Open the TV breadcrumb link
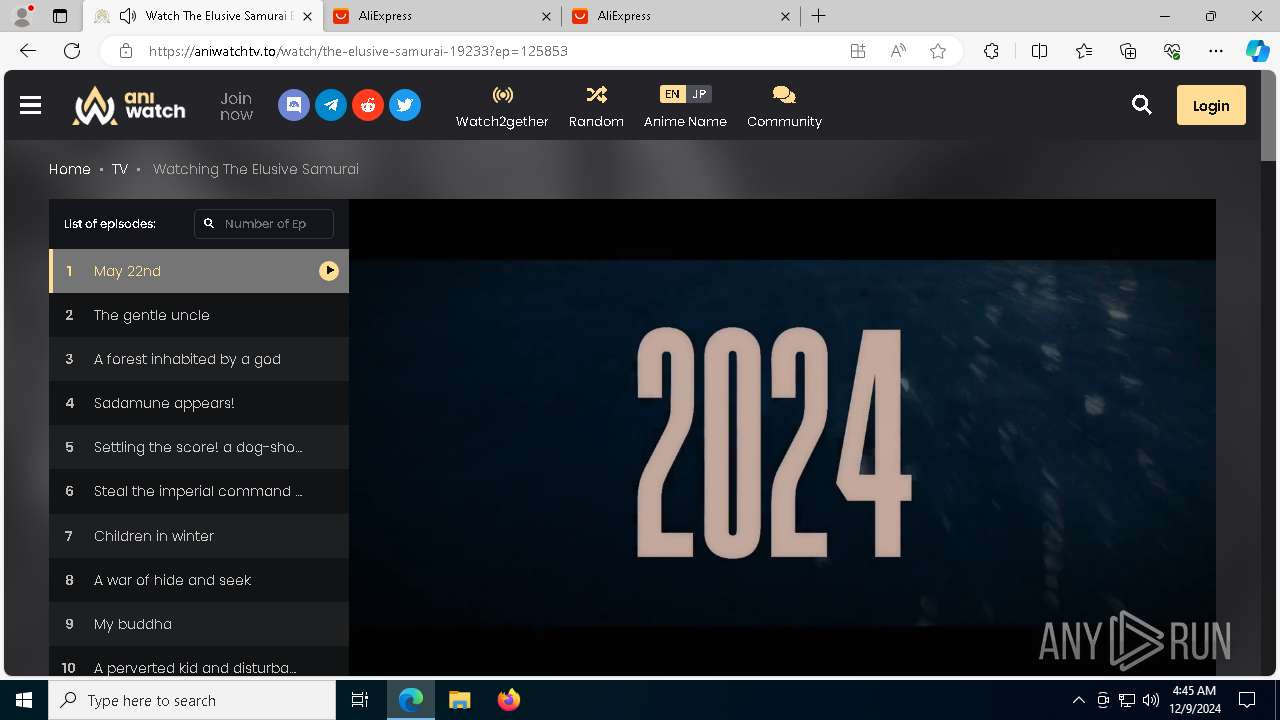Viewport: 1280px width, 720px height. pyautogui.click(x=120, y=169)
